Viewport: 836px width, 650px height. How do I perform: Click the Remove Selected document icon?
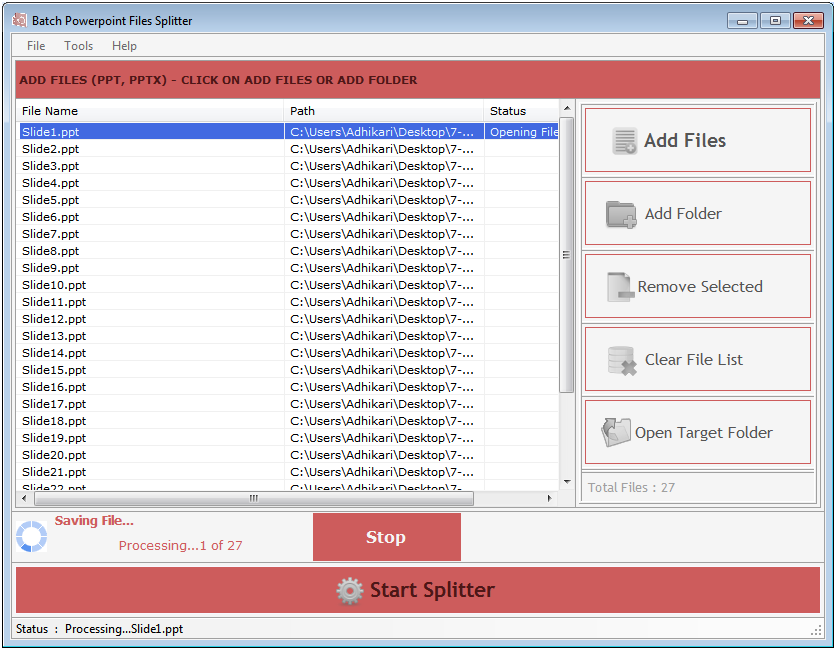(621, 287)
